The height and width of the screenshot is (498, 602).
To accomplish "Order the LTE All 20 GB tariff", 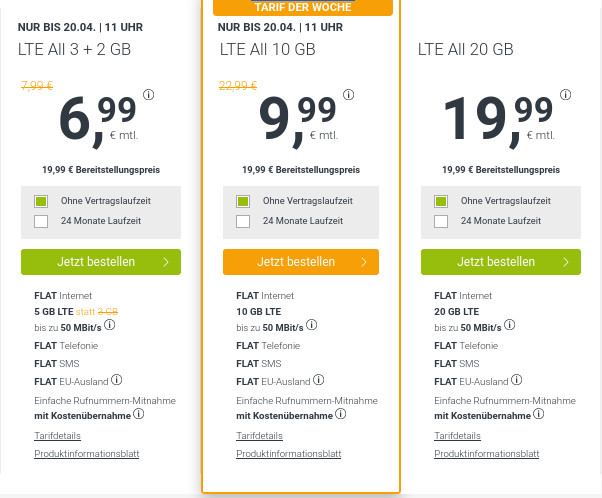I will click(x=501, y=262).
